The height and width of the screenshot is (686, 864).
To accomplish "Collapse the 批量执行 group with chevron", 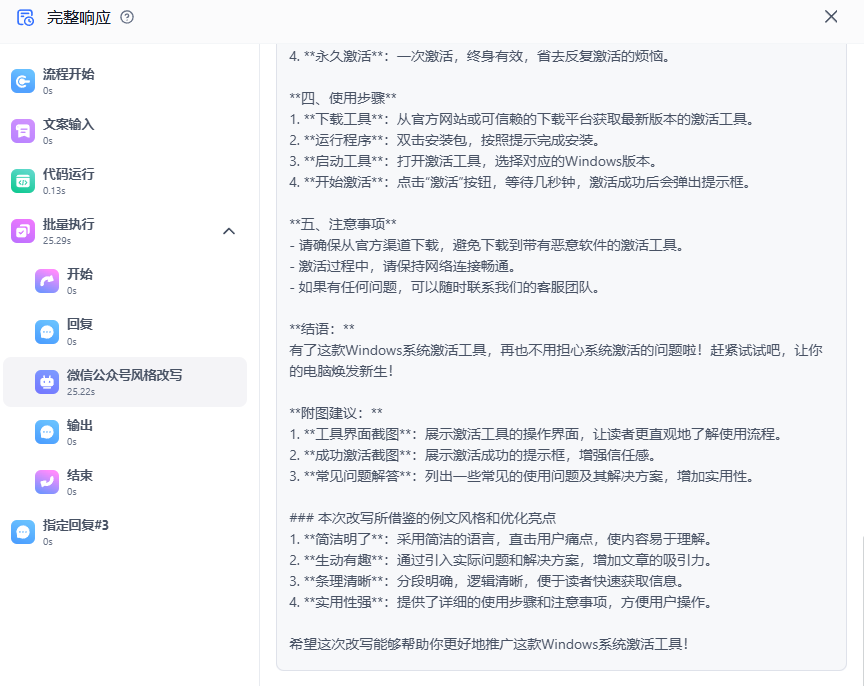I will 229,231.
